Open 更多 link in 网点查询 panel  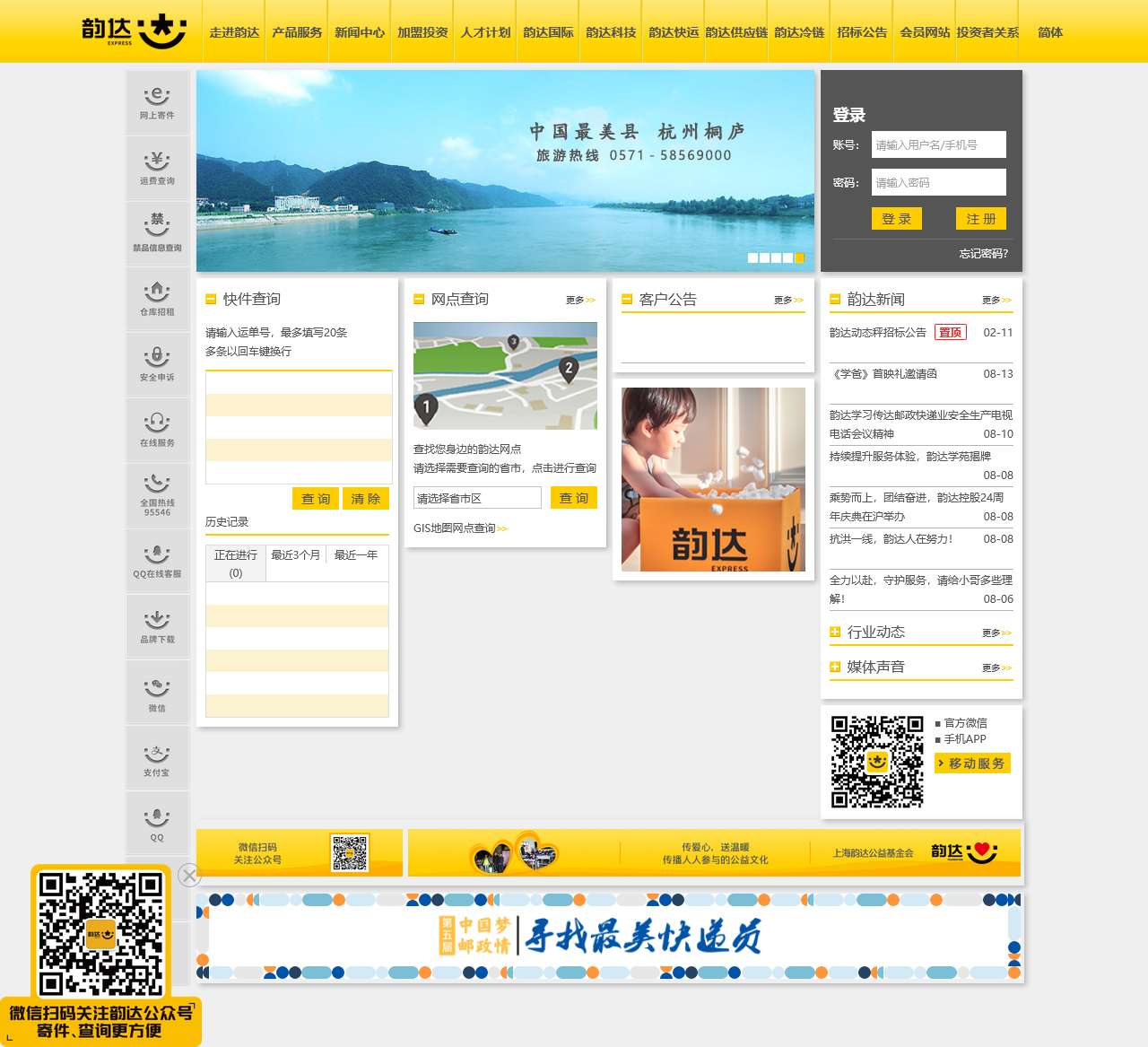[580, 301]
